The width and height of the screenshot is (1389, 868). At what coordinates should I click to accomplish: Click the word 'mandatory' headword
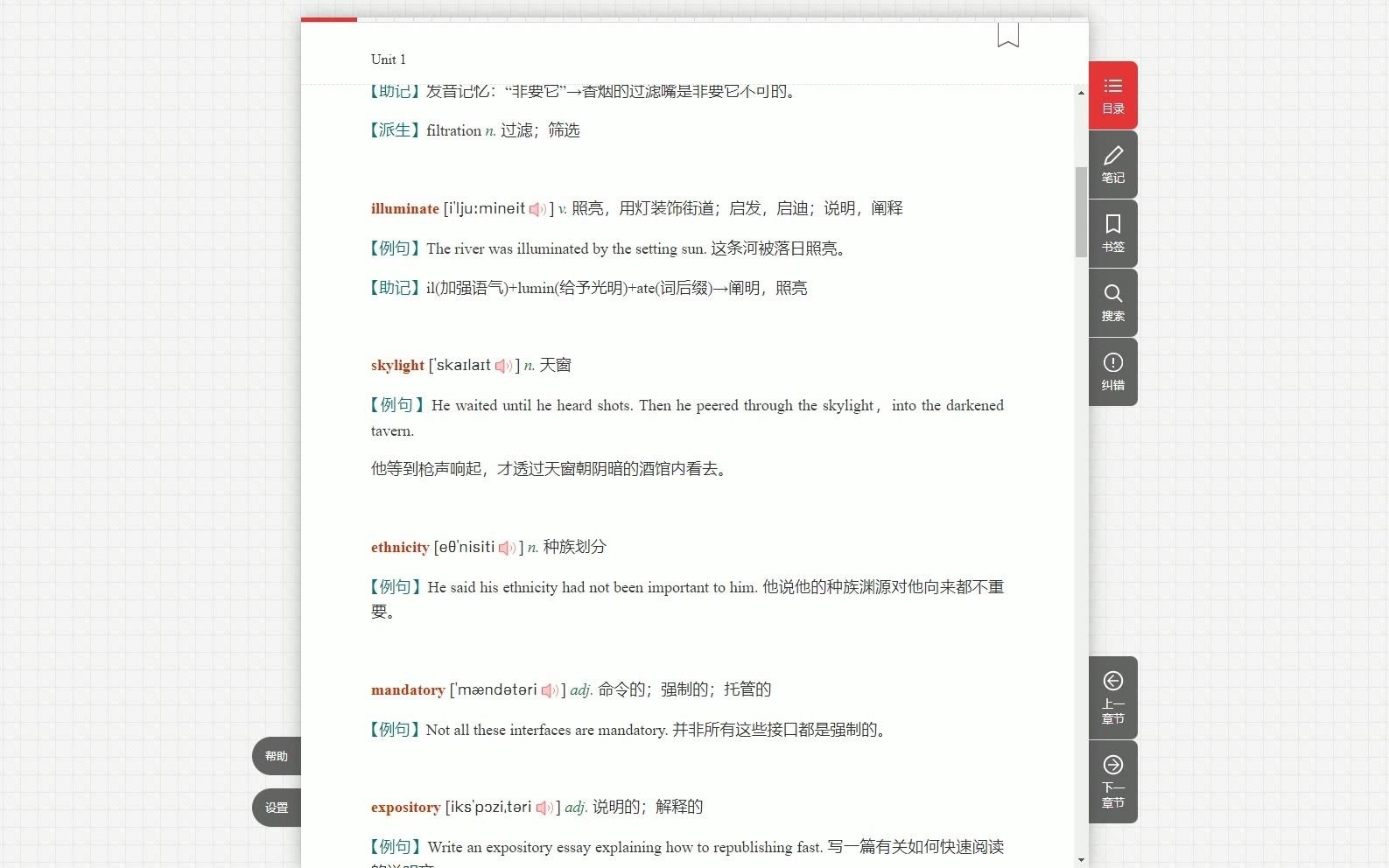[408, 689]
